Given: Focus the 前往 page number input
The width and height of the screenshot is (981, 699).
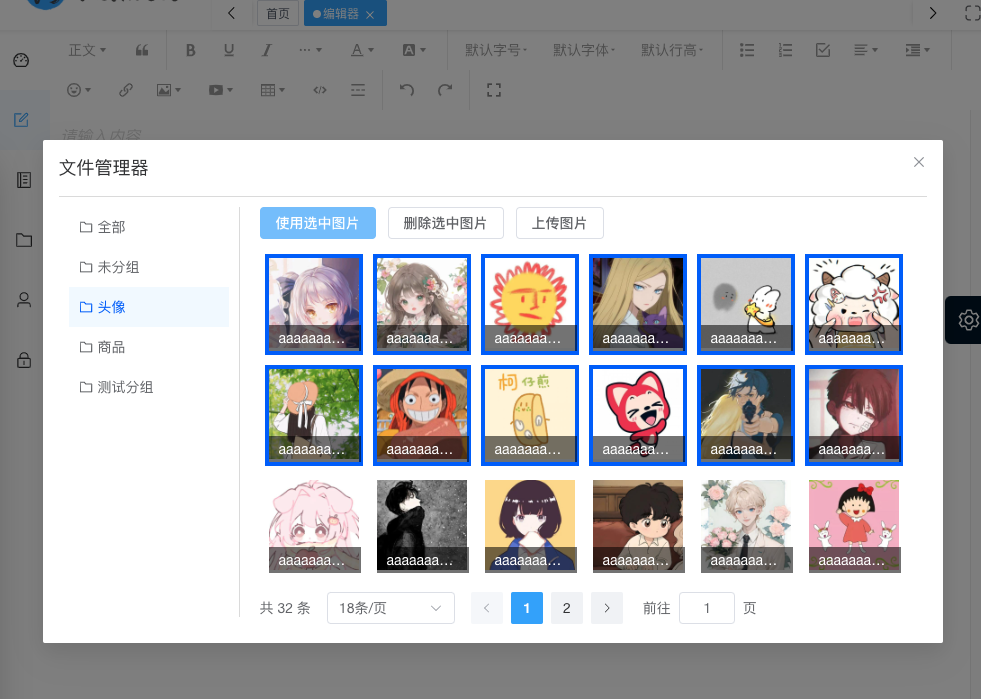Looking at the screenshot, I should point(707,608).
